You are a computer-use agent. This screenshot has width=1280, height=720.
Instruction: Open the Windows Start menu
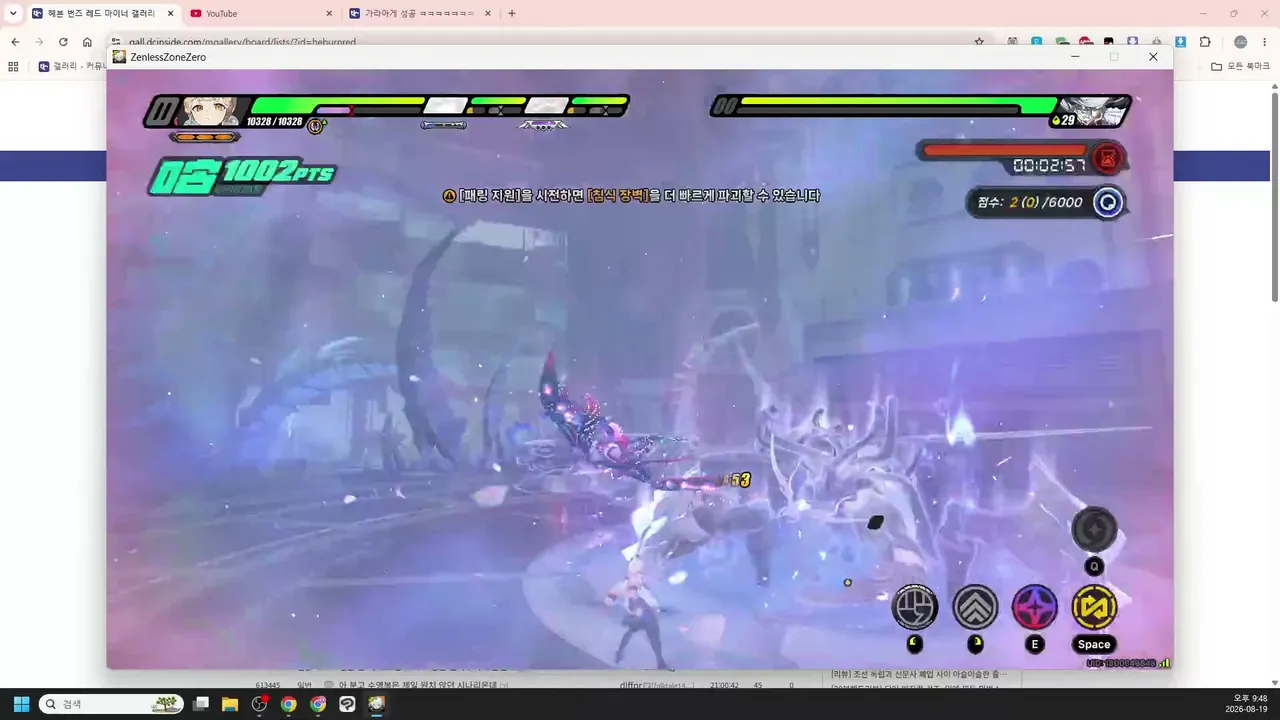[x=21, y=704]
